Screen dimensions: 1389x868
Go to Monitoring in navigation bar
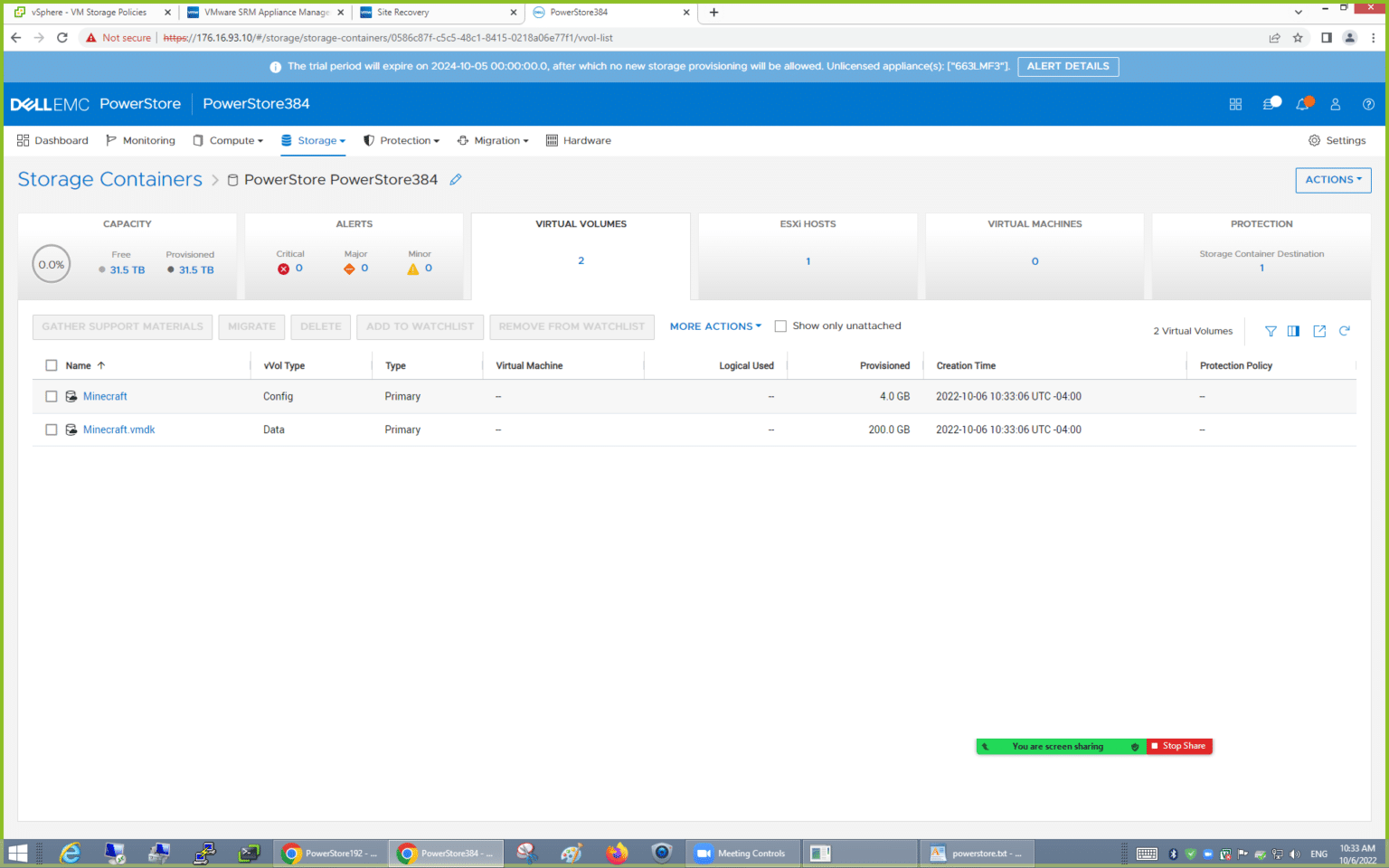pos(141,140)
